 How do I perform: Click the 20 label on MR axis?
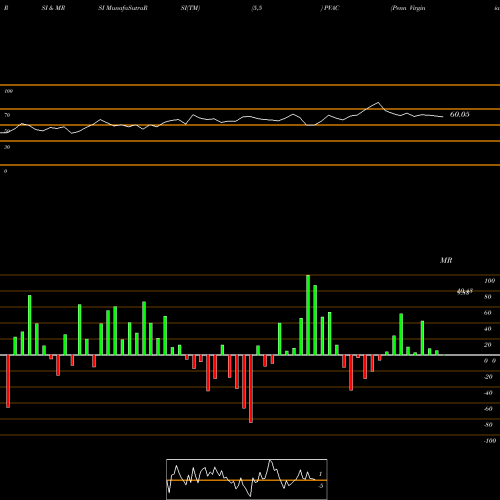(488, 345)
